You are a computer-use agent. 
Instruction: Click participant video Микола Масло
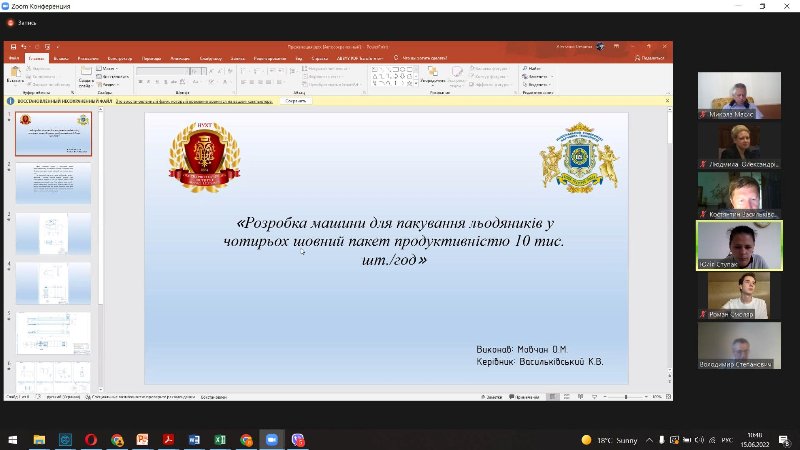tap(739, 95)
